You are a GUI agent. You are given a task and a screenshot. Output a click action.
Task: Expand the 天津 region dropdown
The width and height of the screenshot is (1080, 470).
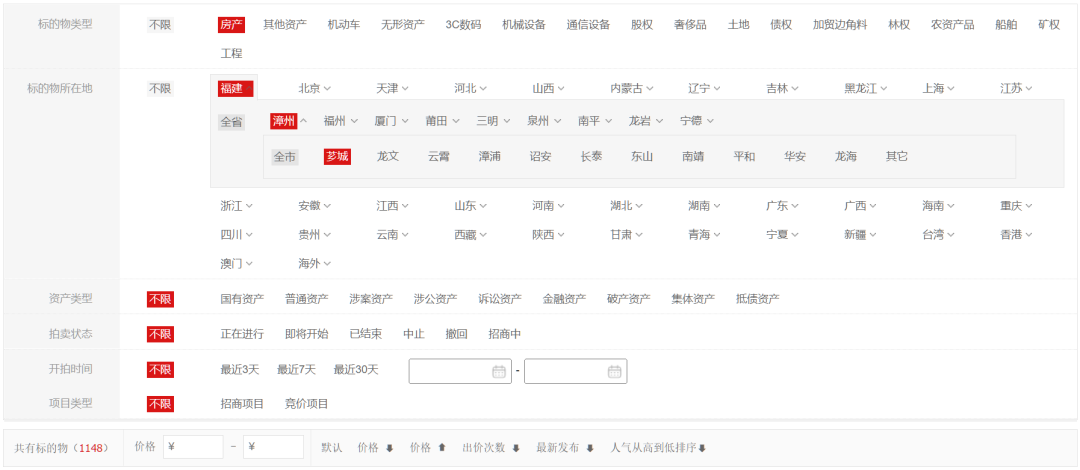pyautogui.click(x=393, y=88)
